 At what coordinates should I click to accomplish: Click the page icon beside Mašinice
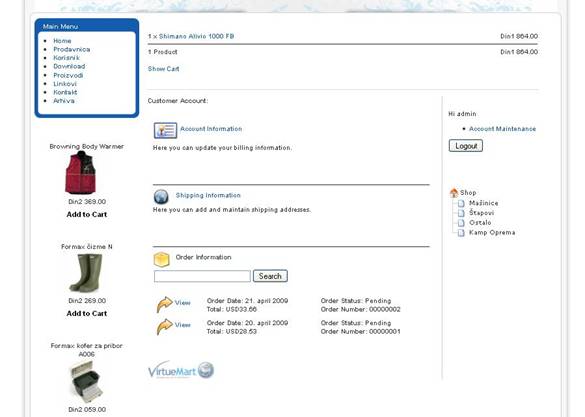pyautogui.click(x=461, y=203)
